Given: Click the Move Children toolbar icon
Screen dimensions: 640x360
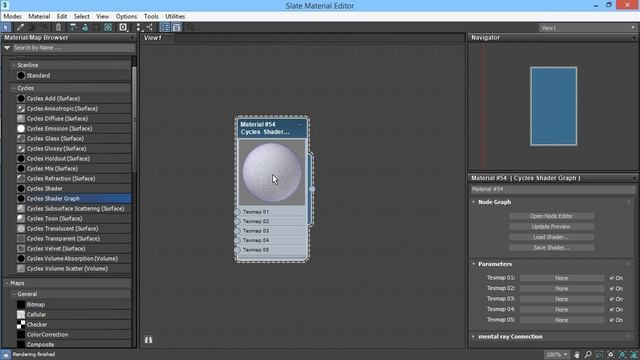Looking at the screenshot, I should [x=73, y=27].
